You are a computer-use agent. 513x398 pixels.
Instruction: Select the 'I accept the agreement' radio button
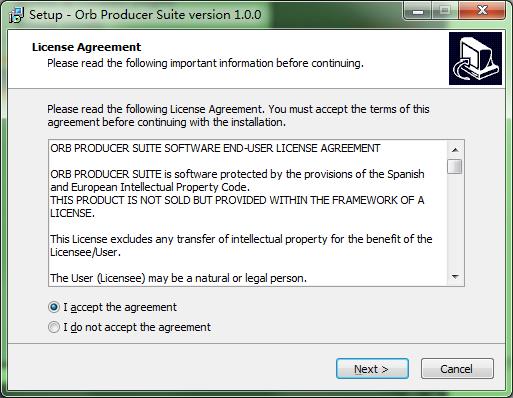[54, 307]
